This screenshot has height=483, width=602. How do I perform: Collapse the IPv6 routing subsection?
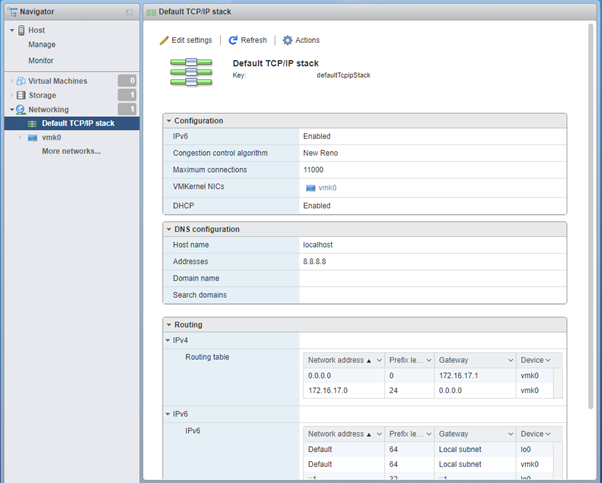[168, 414]
